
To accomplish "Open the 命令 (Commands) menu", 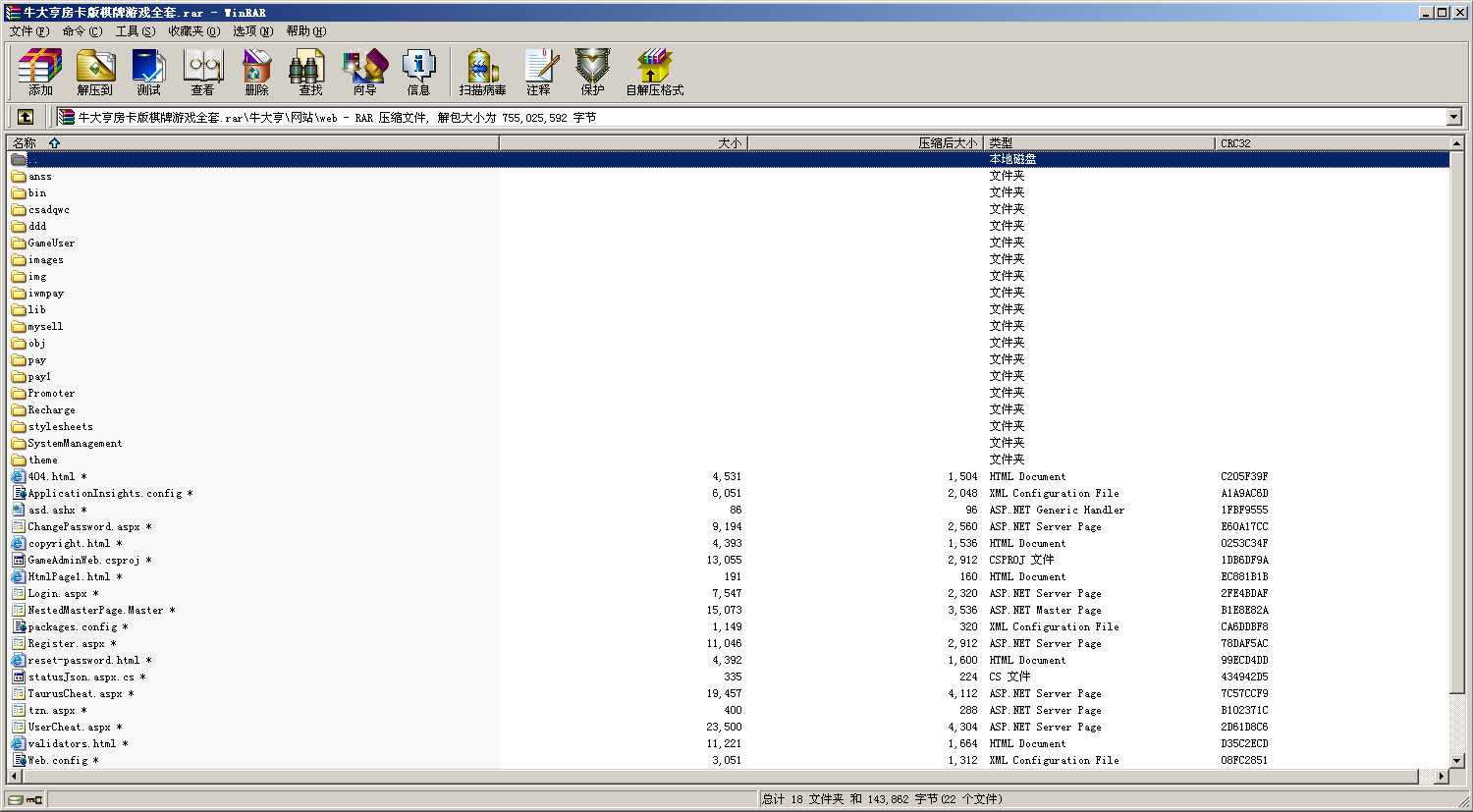I will pos(82,31).
